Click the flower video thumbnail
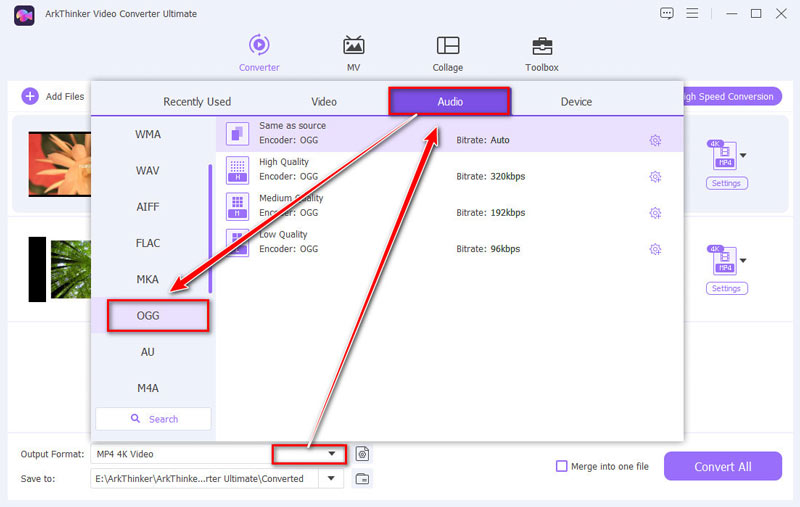 point(60,164)
